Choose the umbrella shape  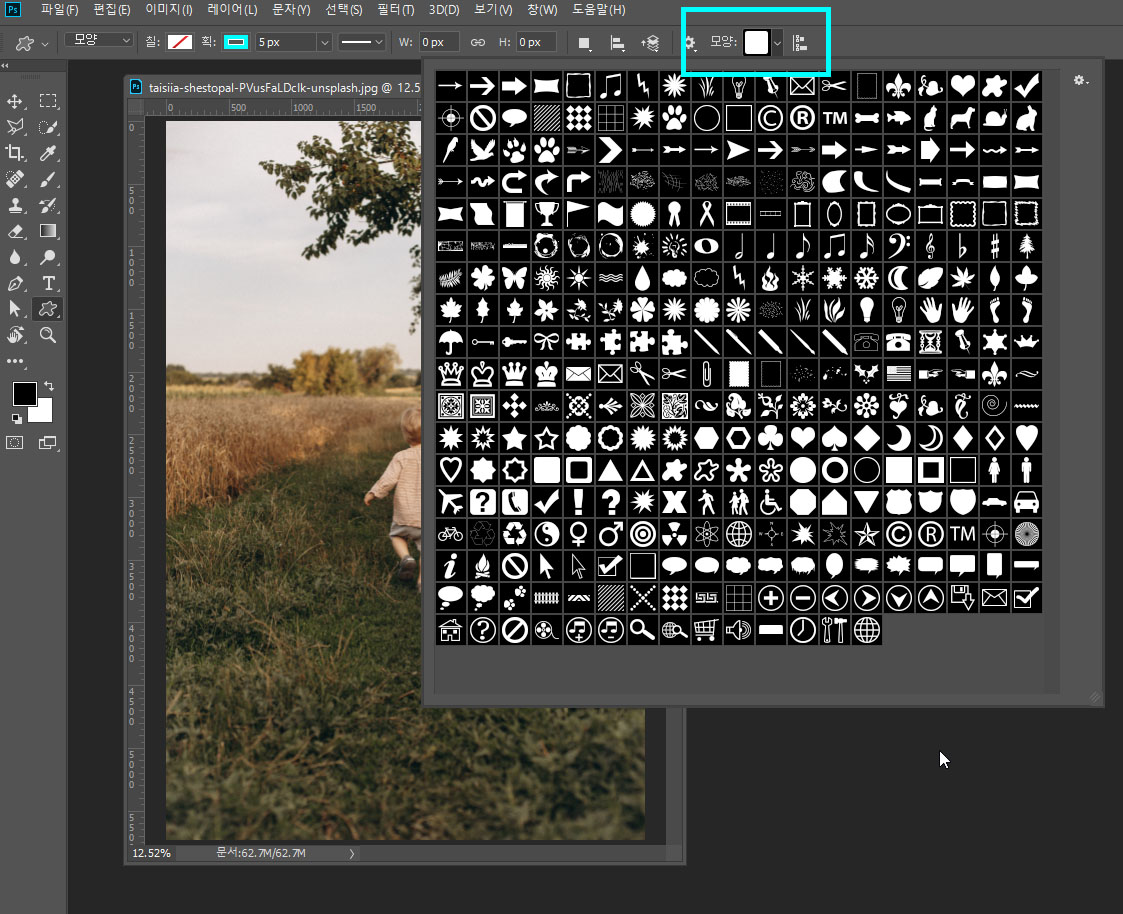450,342
